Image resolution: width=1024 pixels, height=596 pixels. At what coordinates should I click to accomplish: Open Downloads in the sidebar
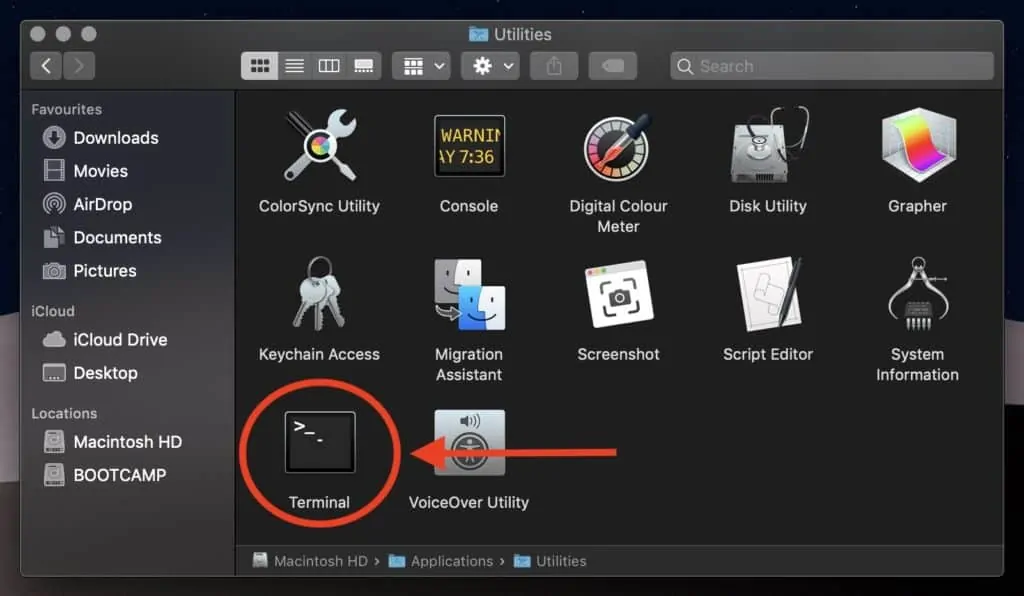(101, 138)
